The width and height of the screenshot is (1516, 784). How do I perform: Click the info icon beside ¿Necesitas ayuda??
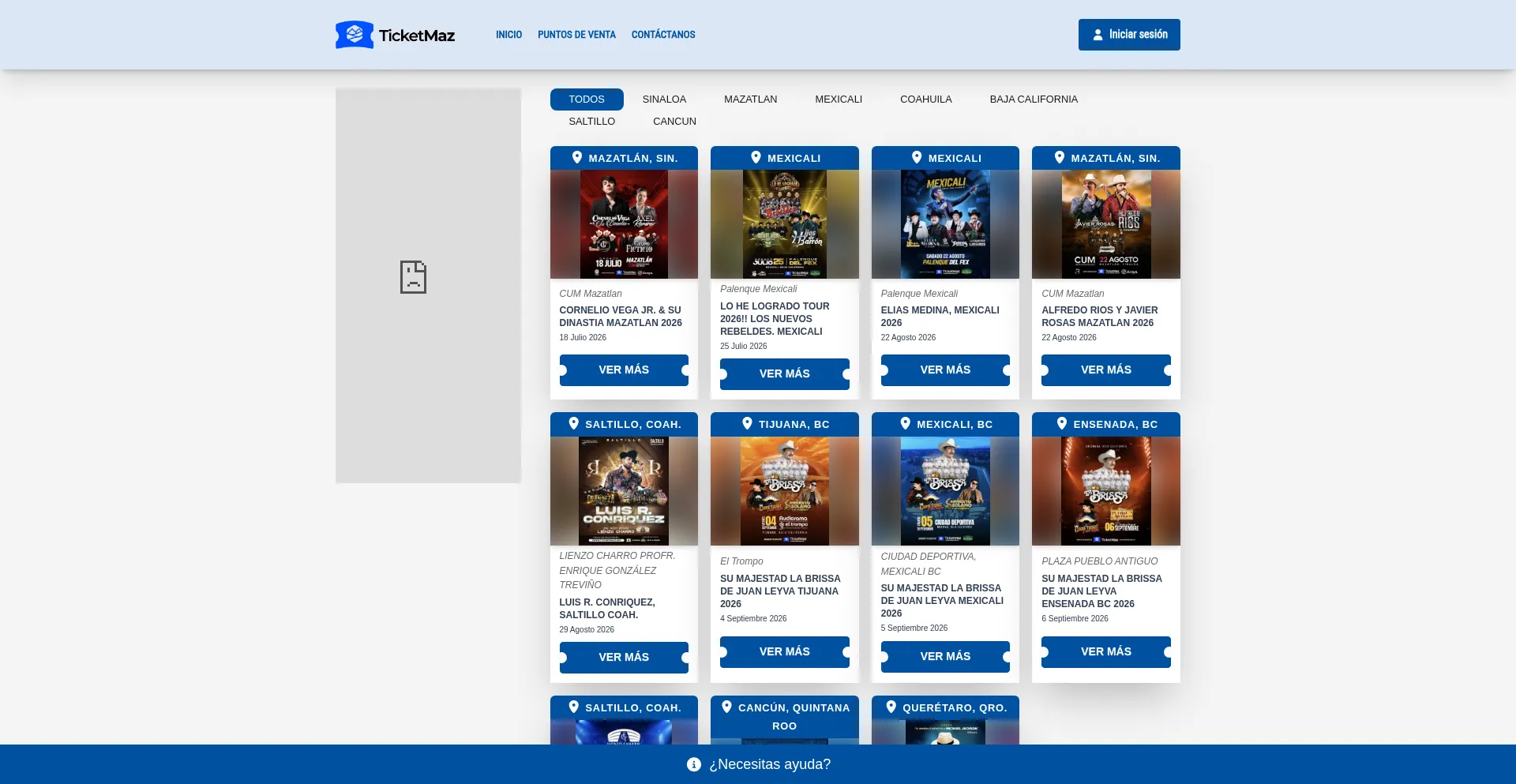tap(694, 764)
